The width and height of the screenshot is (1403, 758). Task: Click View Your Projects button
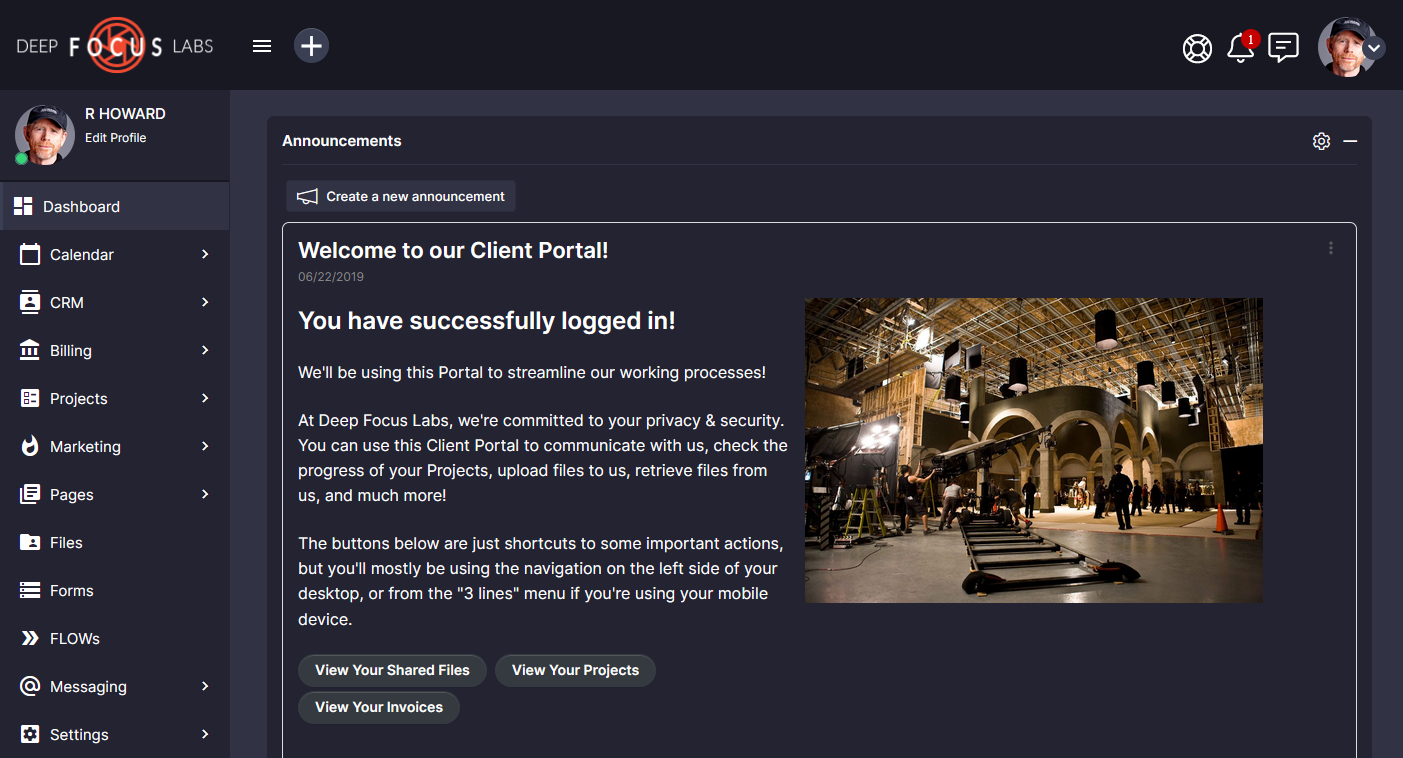(575, 670)
